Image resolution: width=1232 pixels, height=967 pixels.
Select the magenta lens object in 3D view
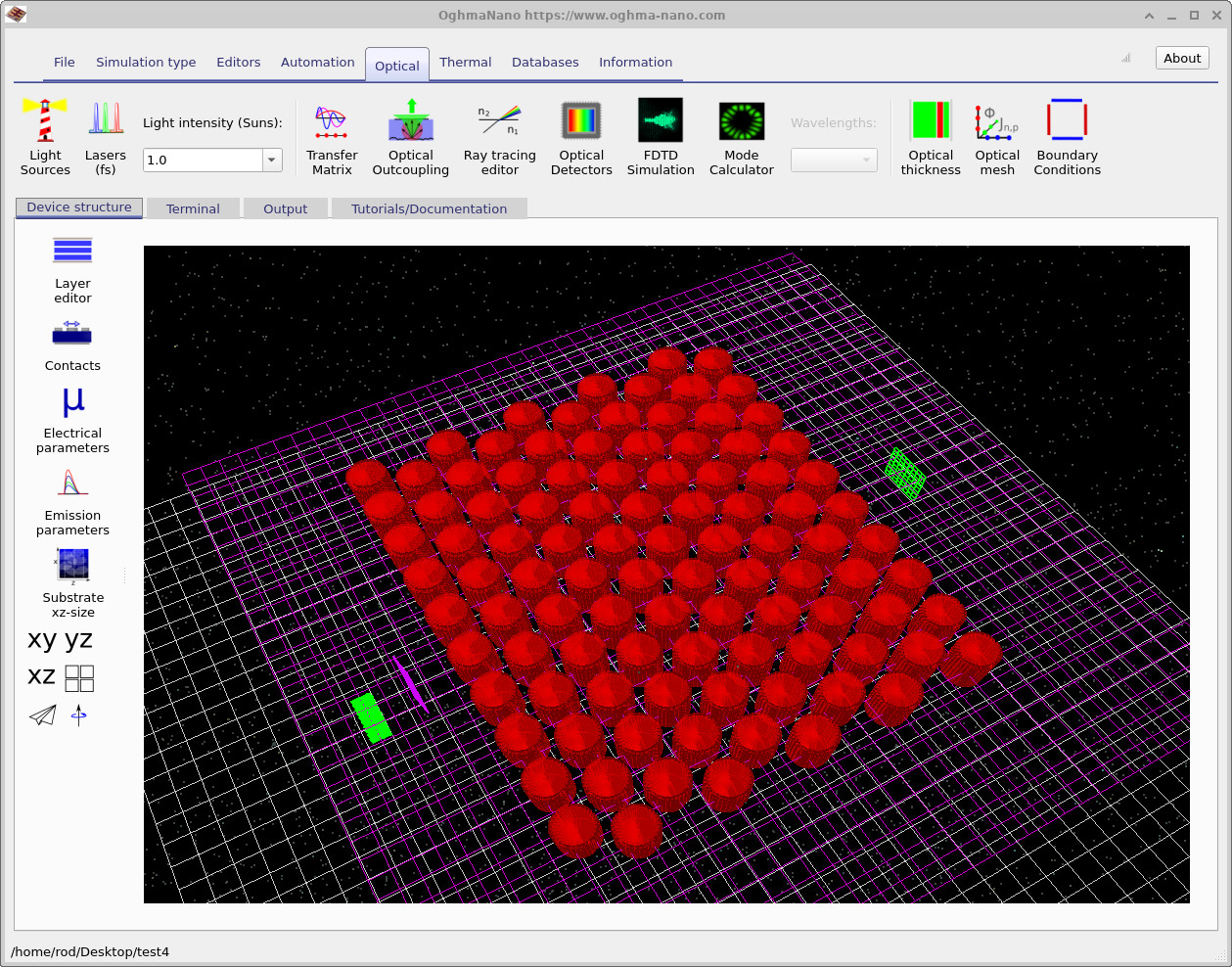click(409, 683)
